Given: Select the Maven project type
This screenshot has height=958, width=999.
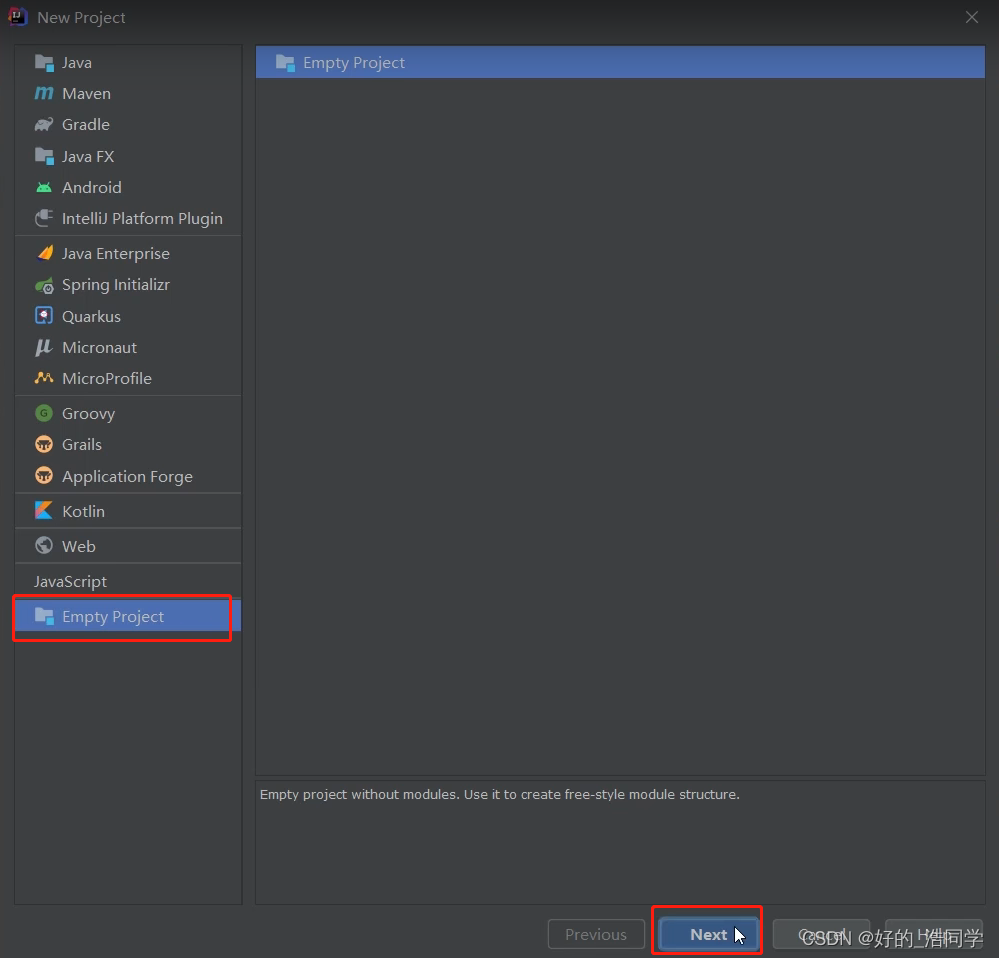Looking at the screenshot, I should tap(128, 94).
